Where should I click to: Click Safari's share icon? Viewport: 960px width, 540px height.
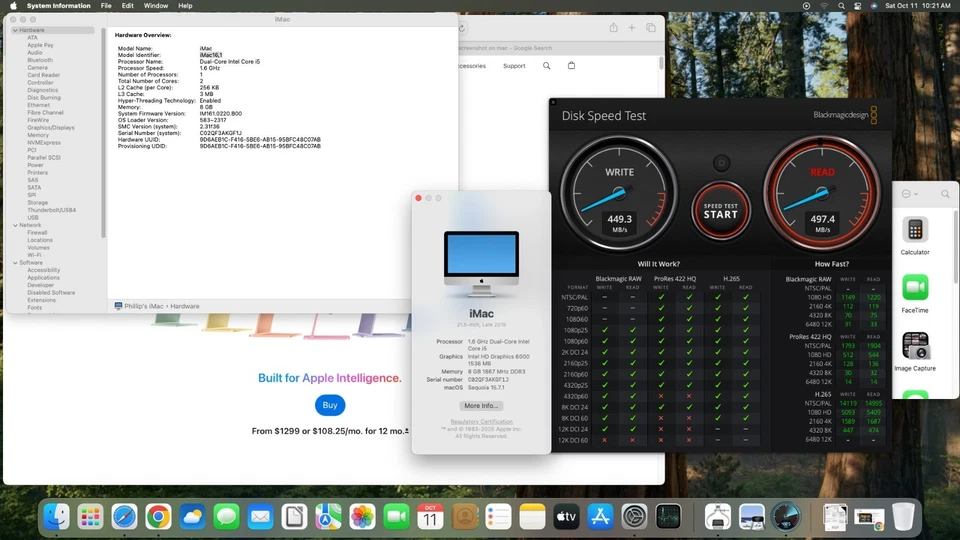tap(613, 28)
